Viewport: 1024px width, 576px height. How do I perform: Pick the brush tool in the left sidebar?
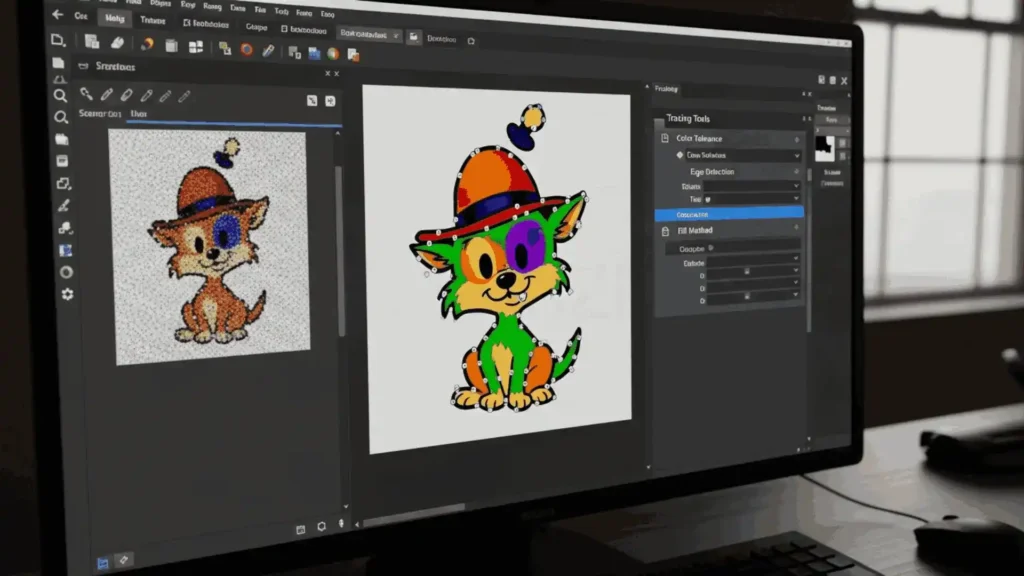pos(64,205)
